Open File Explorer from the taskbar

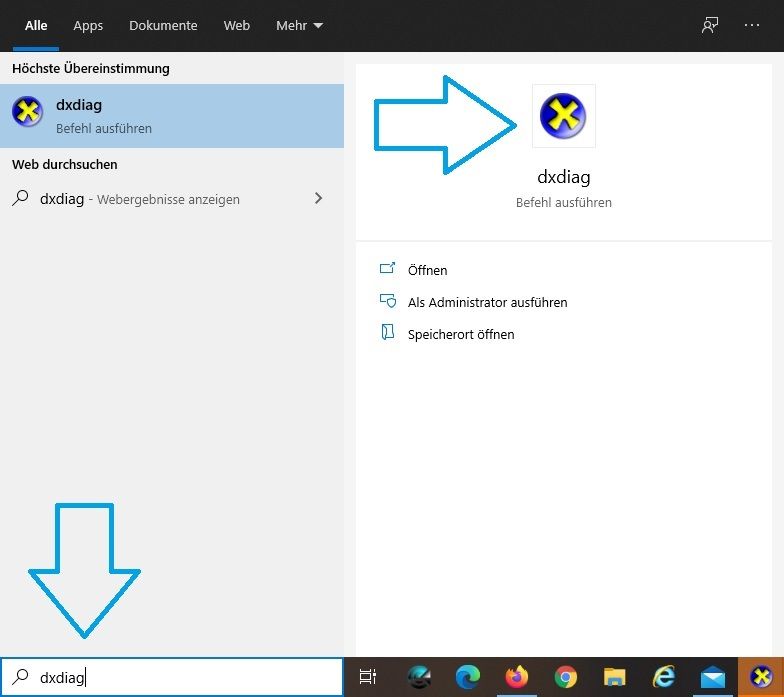coord(614,677)
